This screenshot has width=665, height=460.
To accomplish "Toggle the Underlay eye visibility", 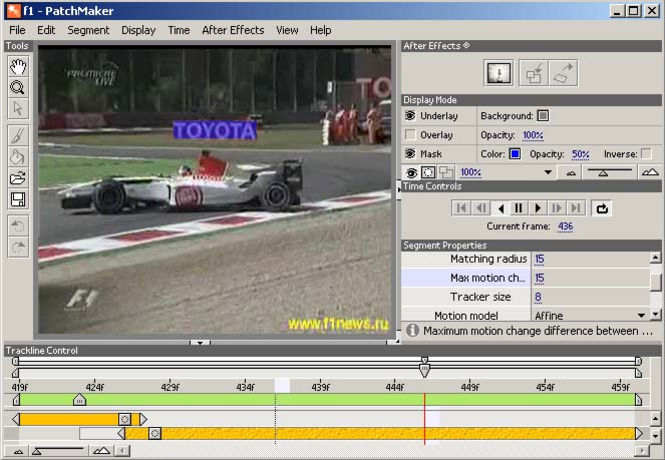I will 410,116.
